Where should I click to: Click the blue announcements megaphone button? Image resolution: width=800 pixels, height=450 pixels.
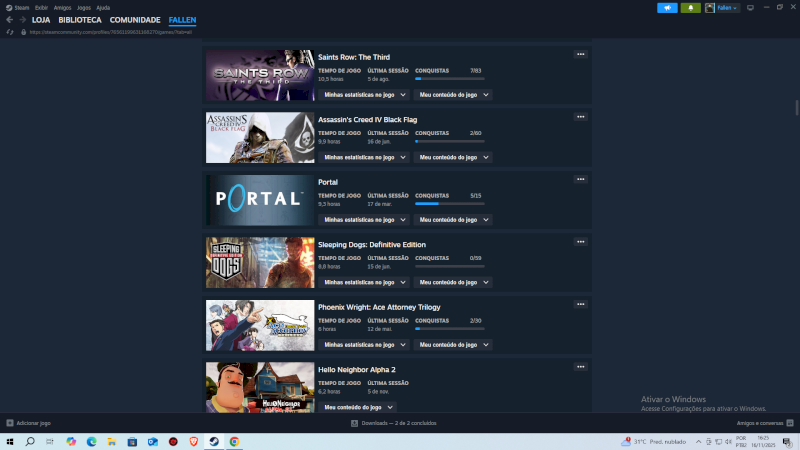tap(667, 8)
